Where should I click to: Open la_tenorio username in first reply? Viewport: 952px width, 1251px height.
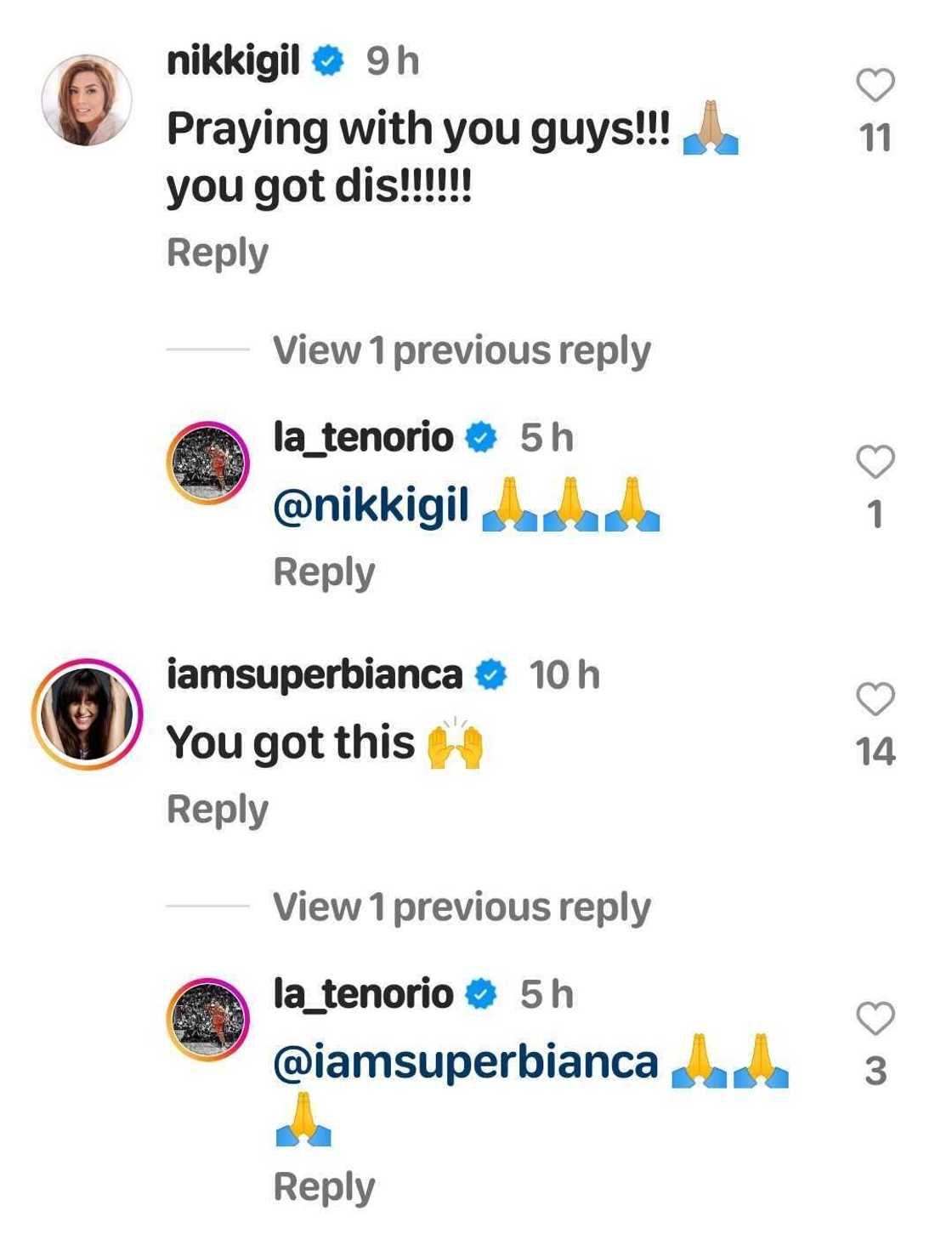point(363,438)
